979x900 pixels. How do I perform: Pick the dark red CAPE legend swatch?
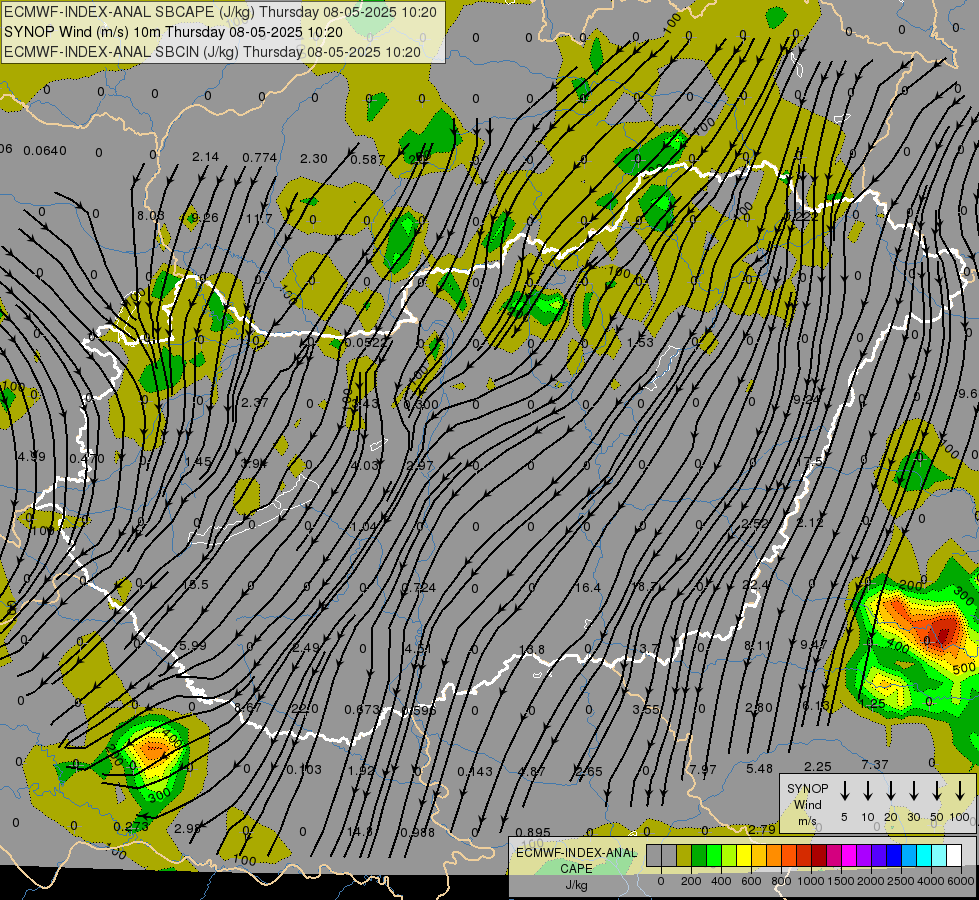tap(819, 856)
